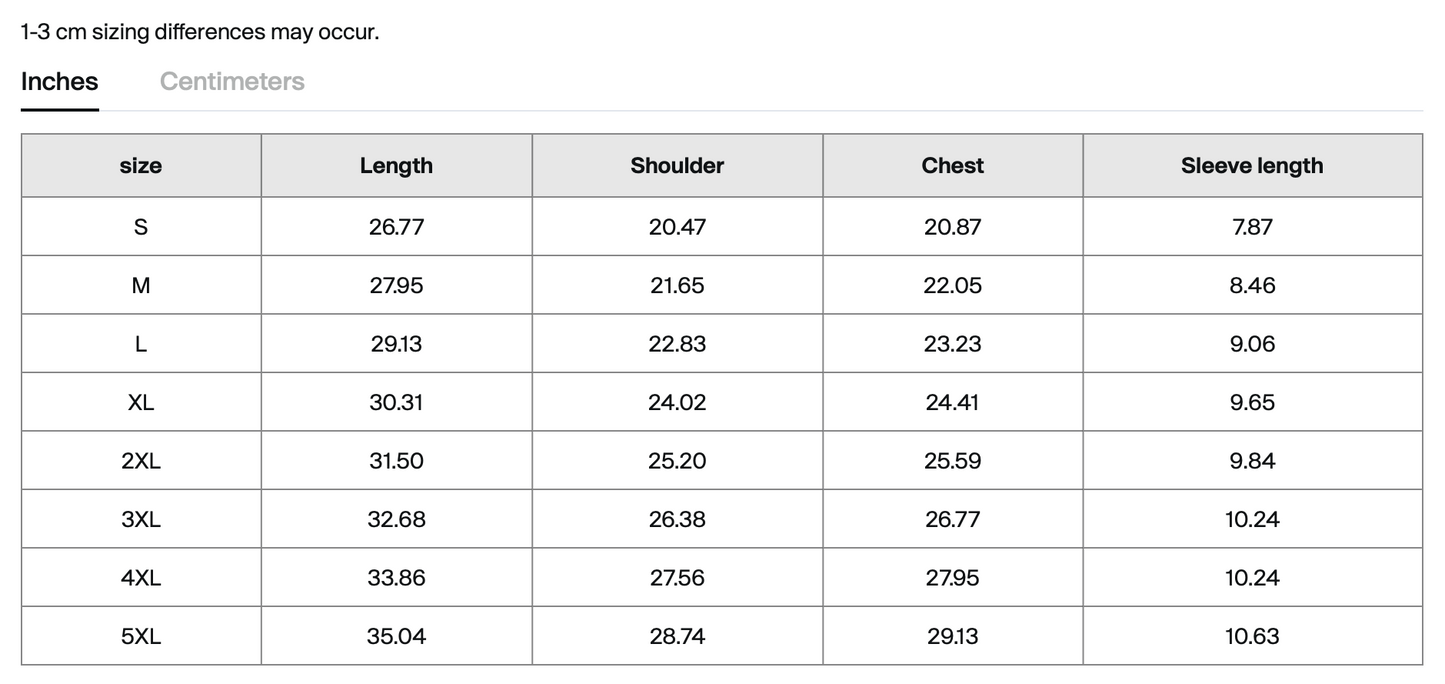Click the size column header
The height and width of the screenshot is (684, 1445).
tap(141, 166)
